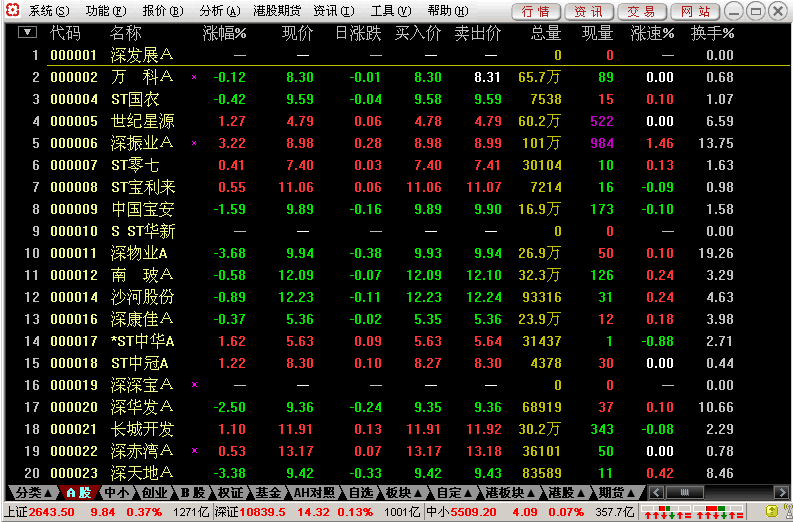This screenshot has height=522, width=793.
Task: Click the antenna connection status icon
Action: [786, 510]
